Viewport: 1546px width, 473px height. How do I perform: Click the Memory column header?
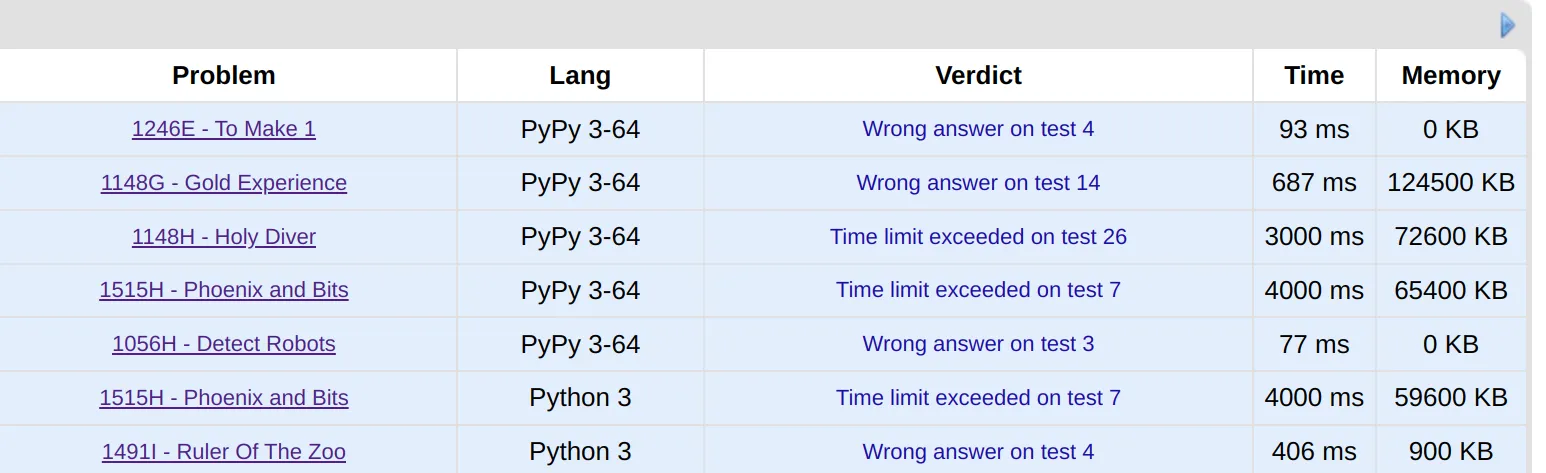pos(1451,76)
